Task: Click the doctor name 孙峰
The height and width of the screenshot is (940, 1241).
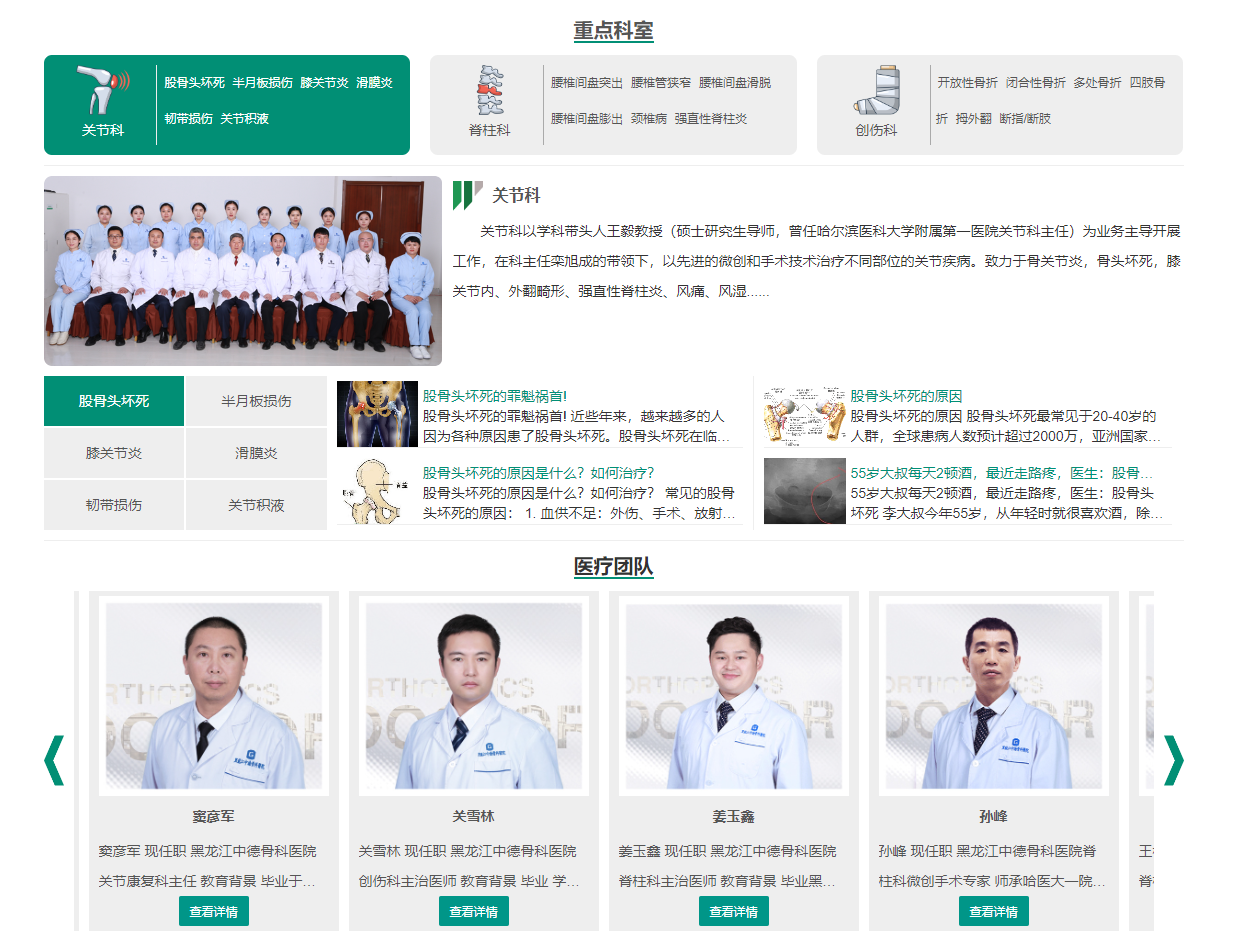Action: (994, 816)
